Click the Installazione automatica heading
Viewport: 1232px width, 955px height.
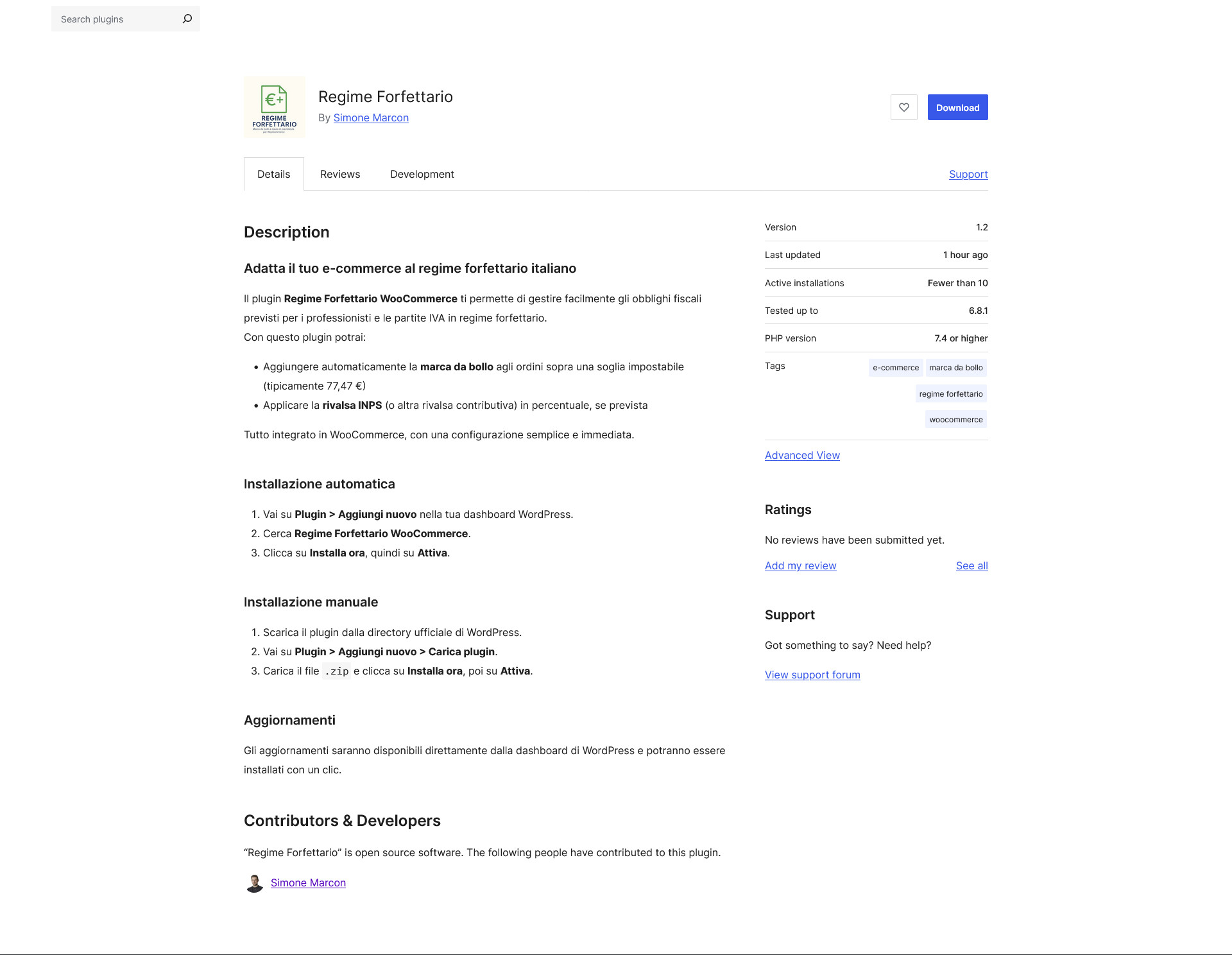(x=320, y=484)
